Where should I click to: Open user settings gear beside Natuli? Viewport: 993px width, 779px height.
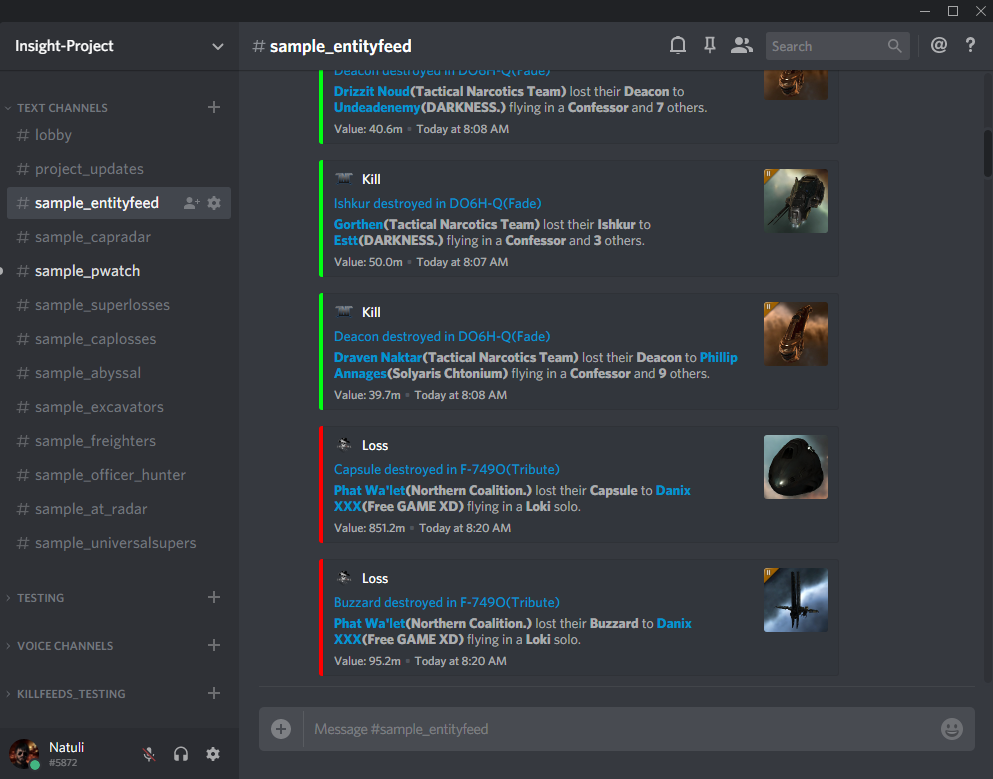point(213,754)
